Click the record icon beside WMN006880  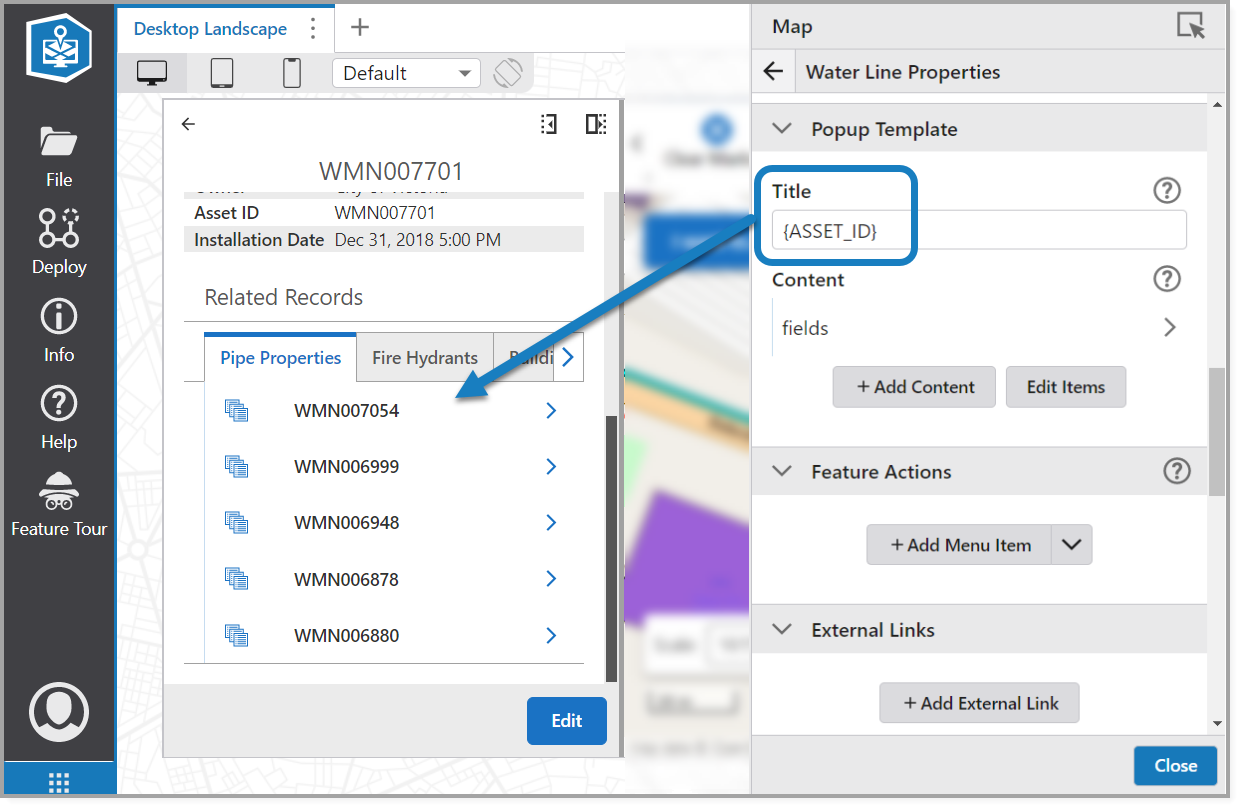(x=236, y=635)
